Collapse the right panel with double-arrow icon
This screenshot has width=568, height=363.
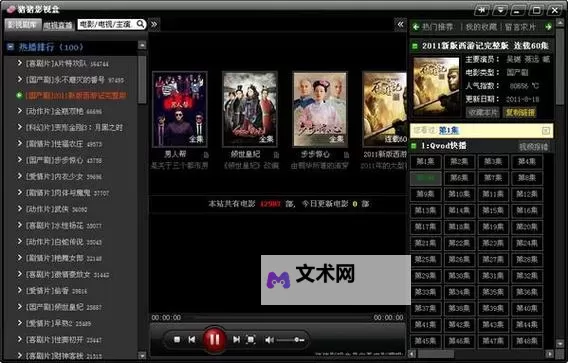(x=400, y=24)
